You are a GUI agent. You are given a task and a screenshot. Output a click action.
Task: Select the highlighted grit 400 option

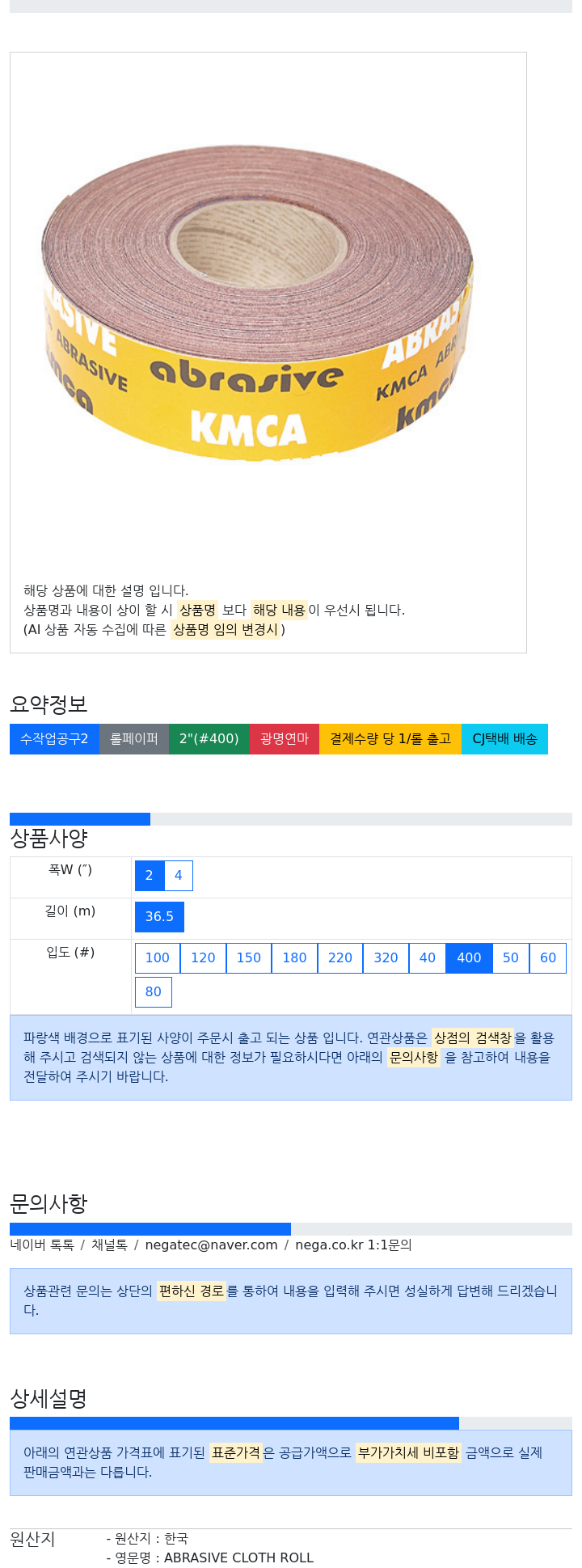(x=469, y=958)
